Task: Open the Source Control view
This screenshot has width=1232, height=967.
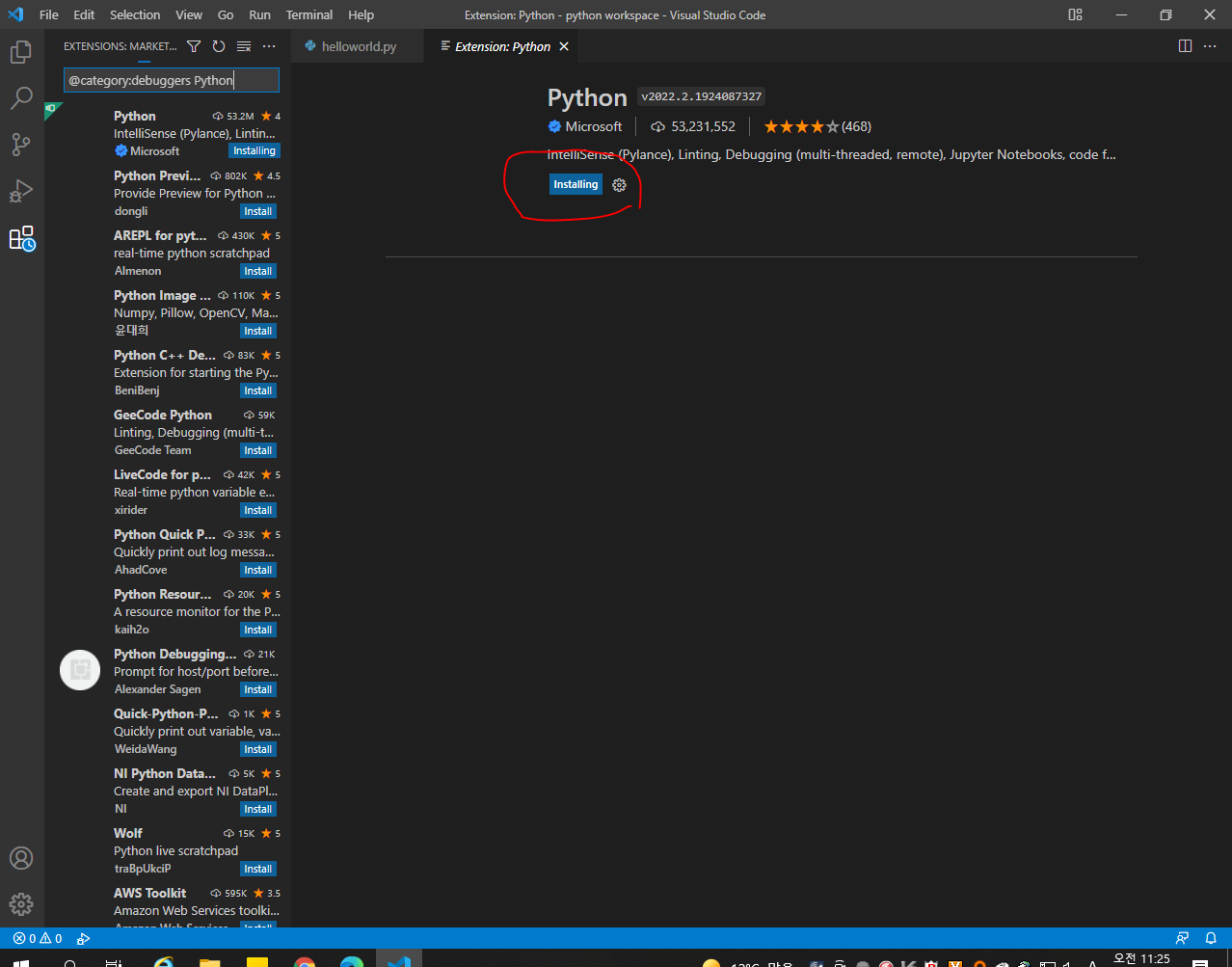Action: [x=21, y=145]
